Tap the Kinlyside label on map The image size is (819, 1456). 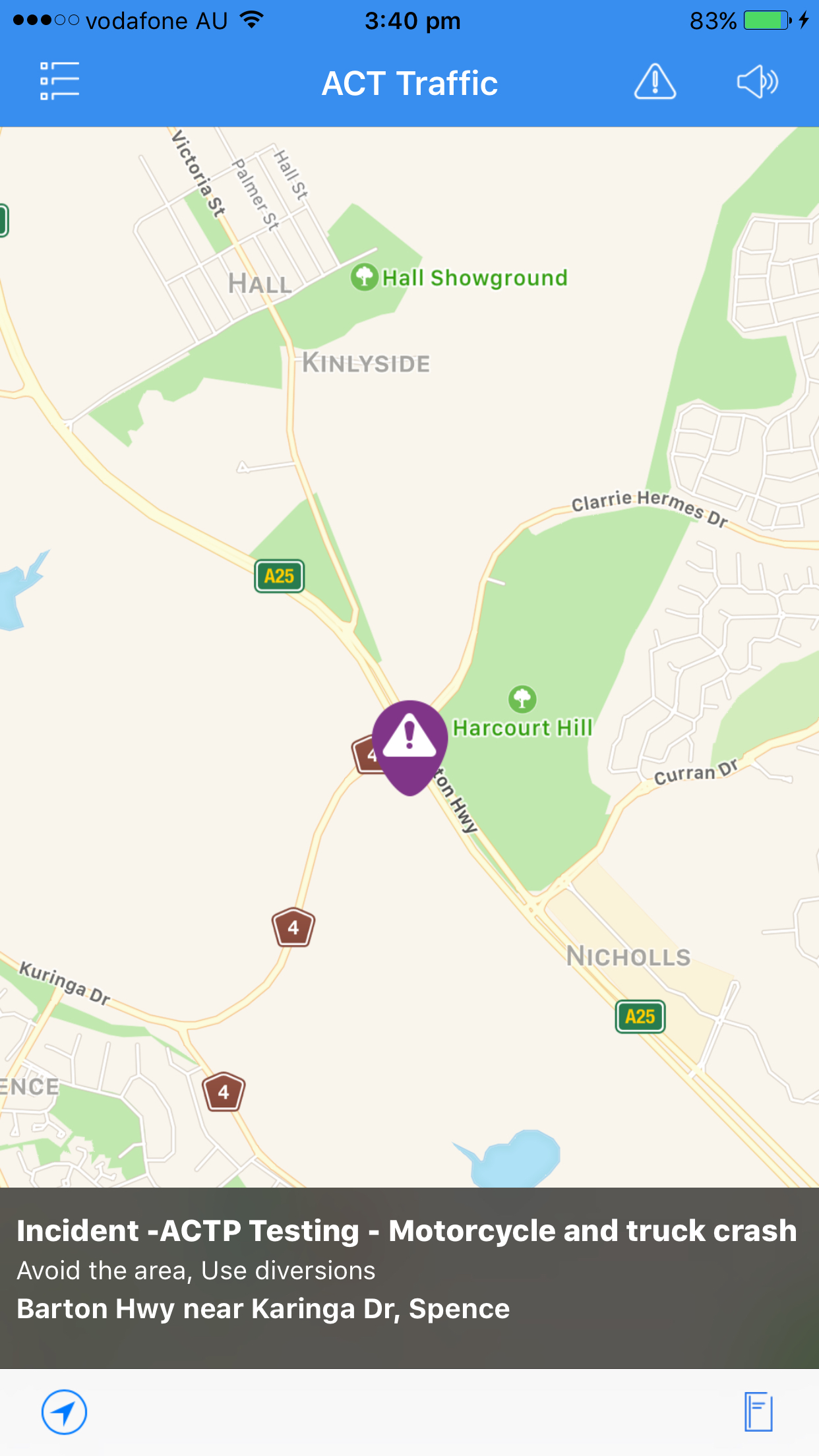point(366,363)
